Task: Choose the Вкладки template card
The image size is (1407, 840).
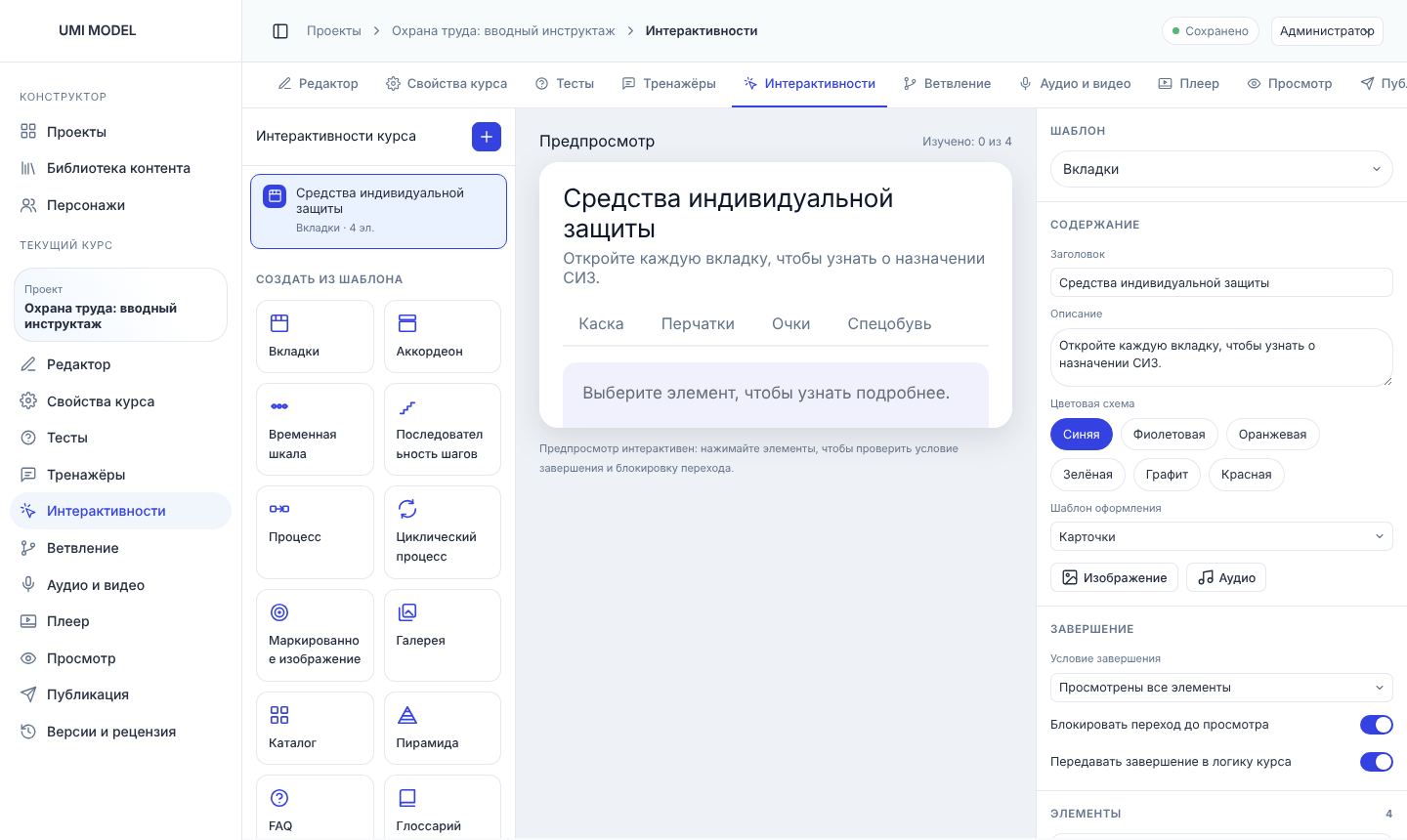Action: click(315, 336)
